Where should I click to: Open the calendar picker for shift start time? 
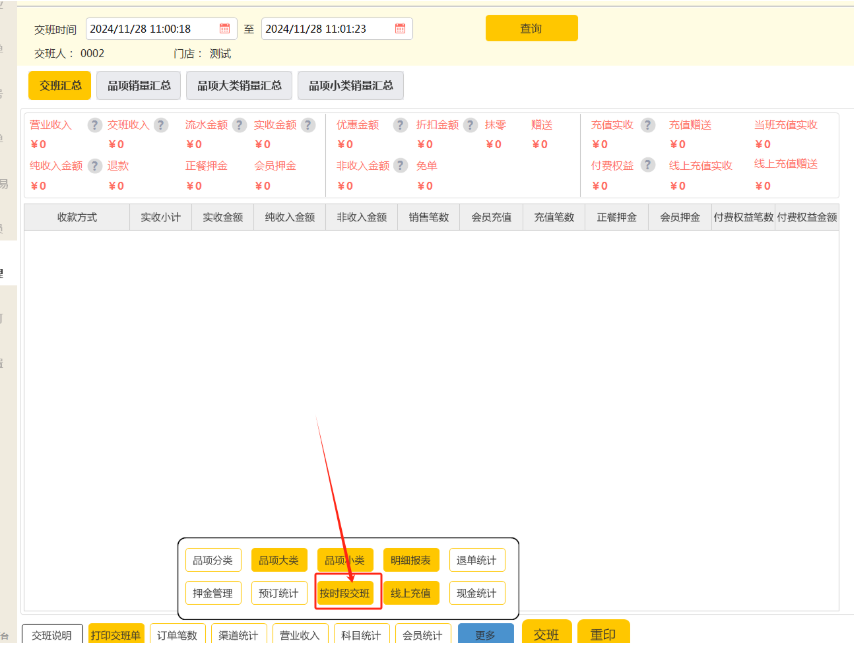pyautogui.click(x=224, y=28)
